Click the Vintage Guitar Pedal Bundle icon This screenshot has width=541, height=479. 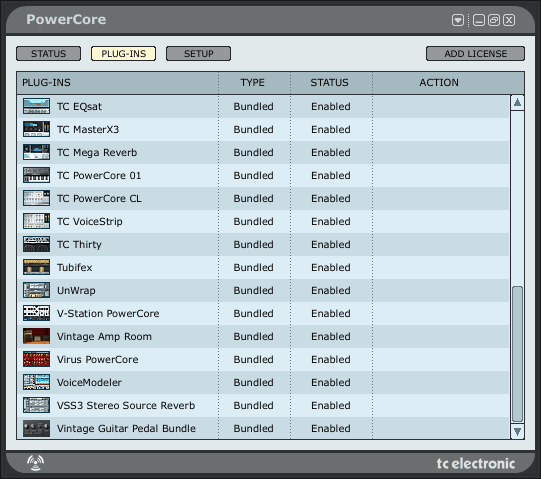(36, 428)
